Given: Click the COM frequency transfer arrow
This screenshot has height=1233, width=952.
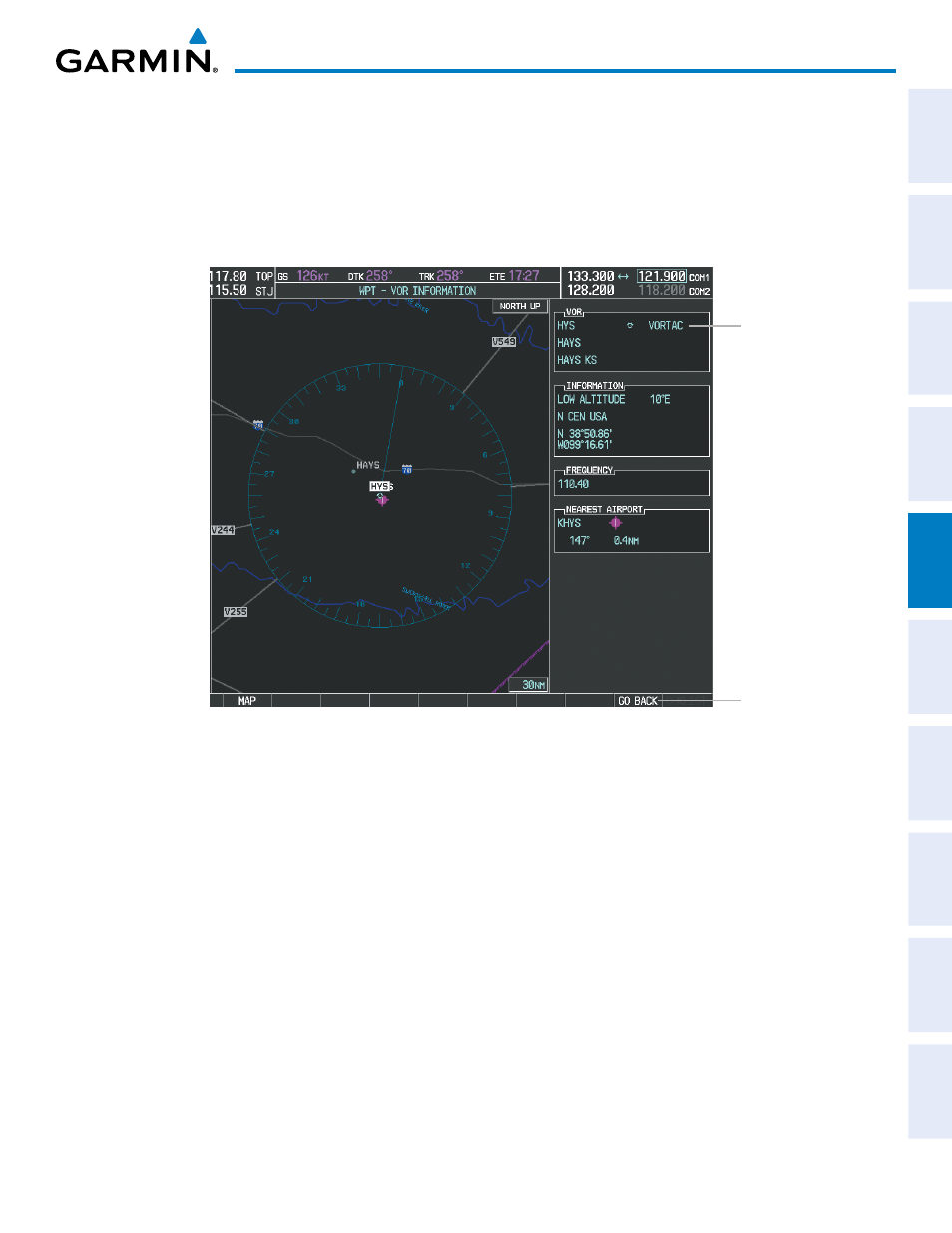Looking at the screenshot, I should coord(623,276).
